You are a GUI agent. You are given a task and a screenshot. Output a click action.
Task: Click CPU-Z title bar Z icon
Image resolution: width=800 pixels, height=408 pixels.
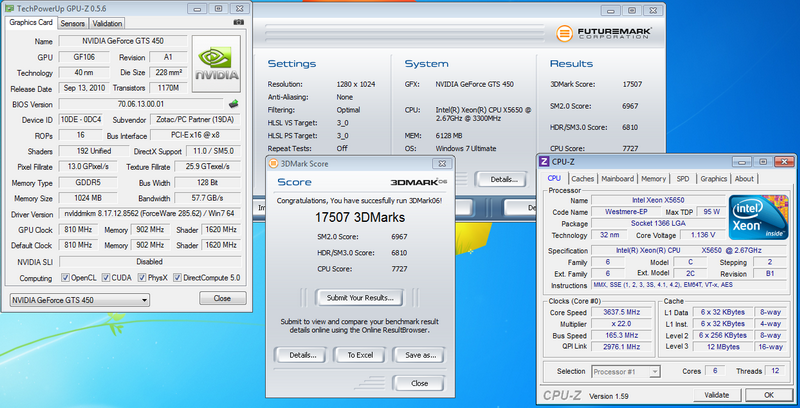[x=544, y=162]
